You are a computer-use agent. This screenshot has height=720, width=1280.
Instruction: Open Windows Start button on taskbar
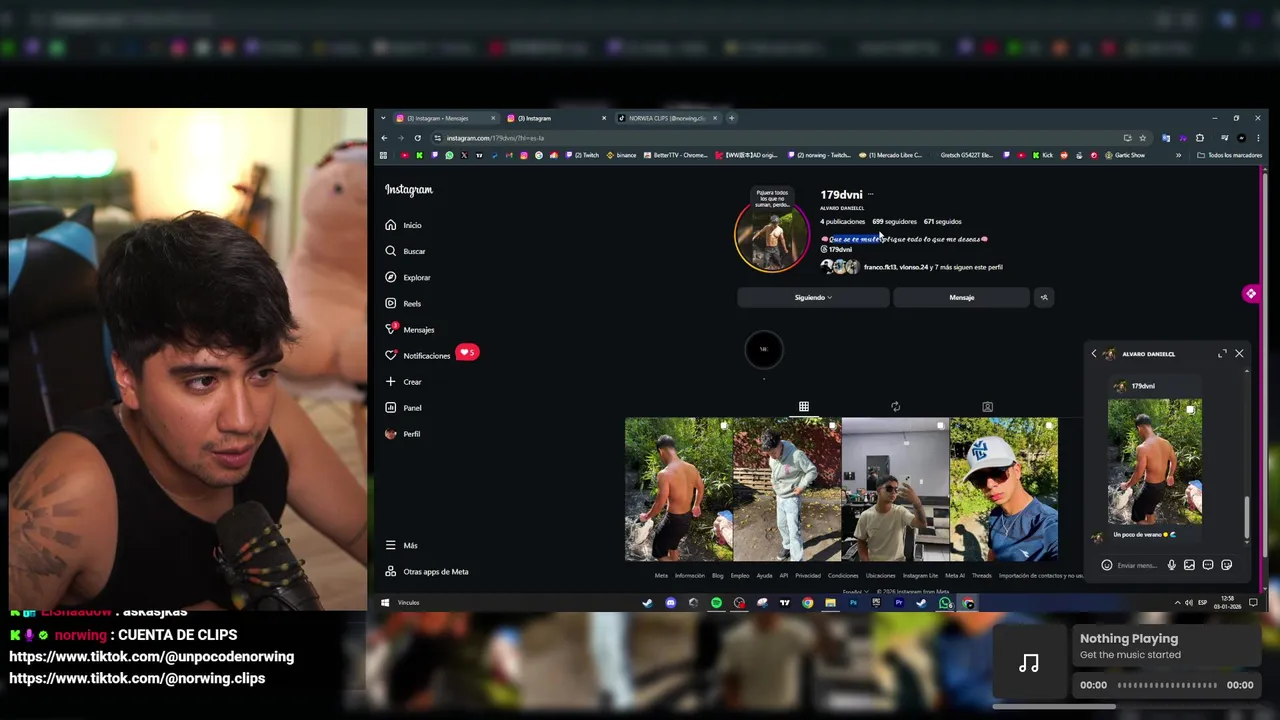385,603
